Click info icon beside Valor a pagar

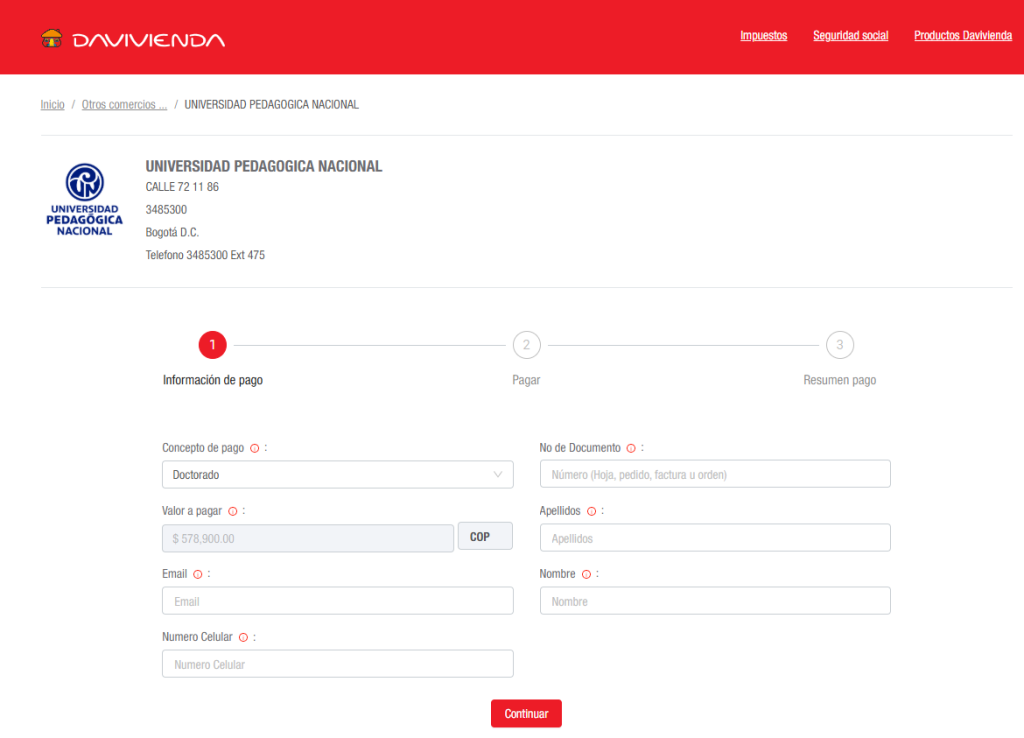point(233,511)
